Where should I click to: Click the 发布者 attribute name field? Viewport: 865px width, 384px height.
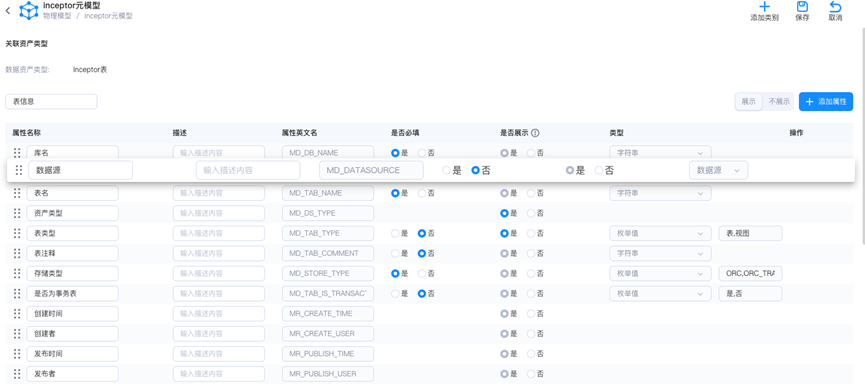tap(72, 374)
